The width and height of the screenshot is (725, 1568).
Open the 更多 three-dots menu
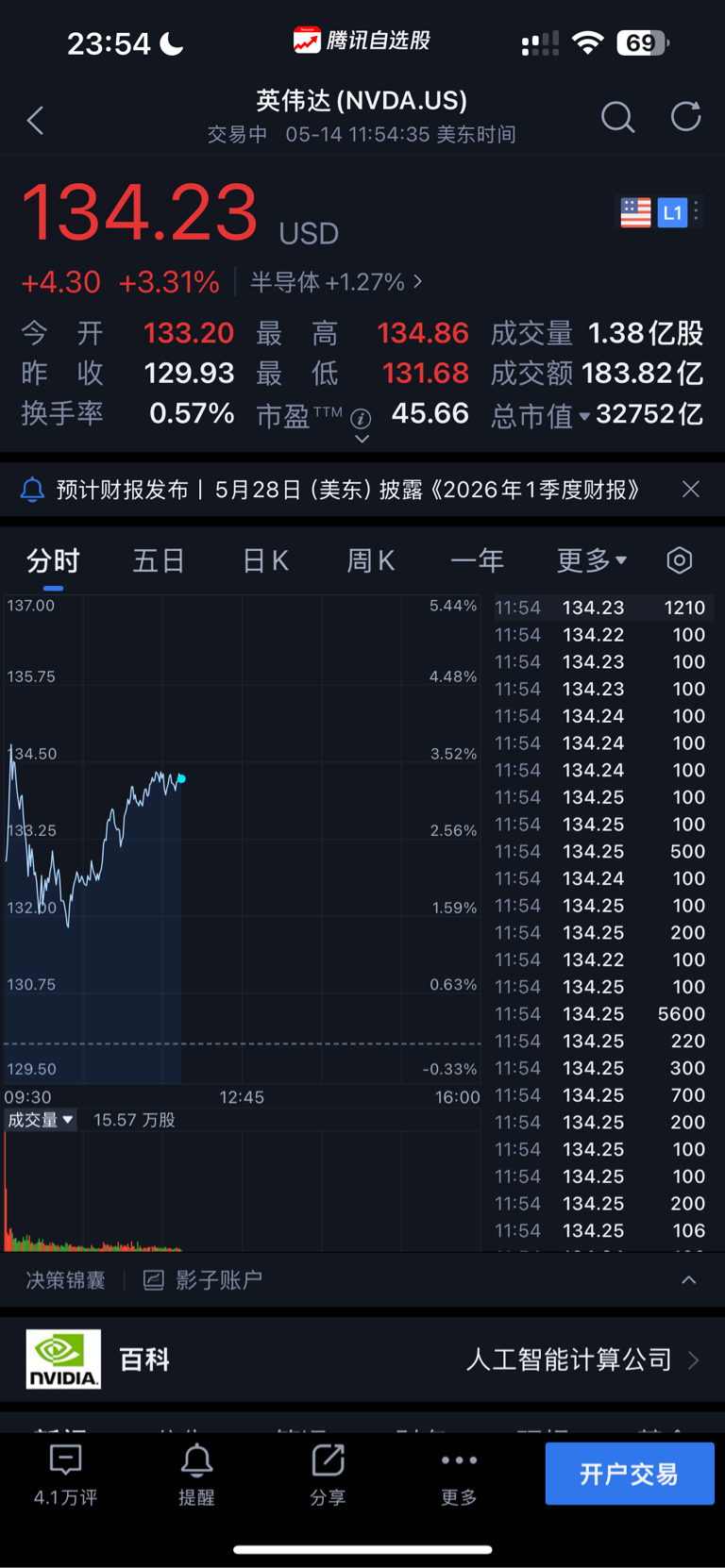459,1460
